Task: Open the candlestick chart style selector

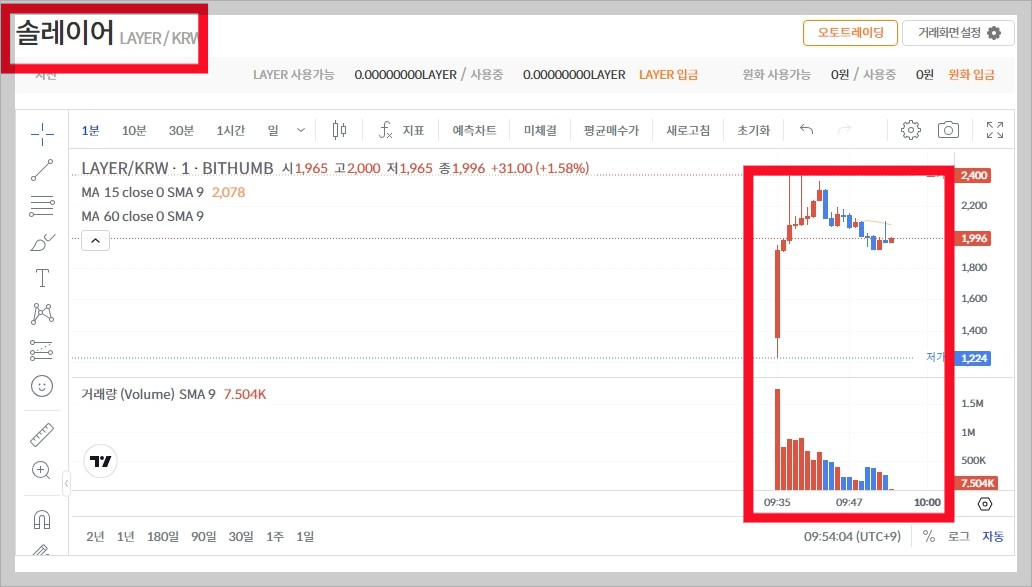Action: click(339, 130)
